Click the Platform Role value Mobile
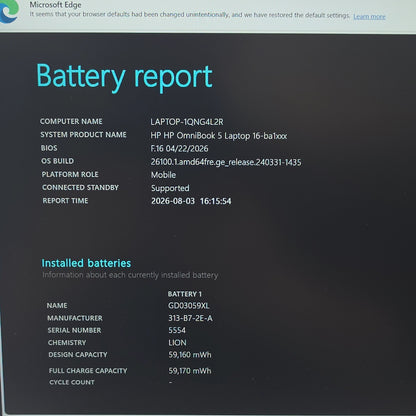This screenshot has height=416, width=416. coord(163,175)
